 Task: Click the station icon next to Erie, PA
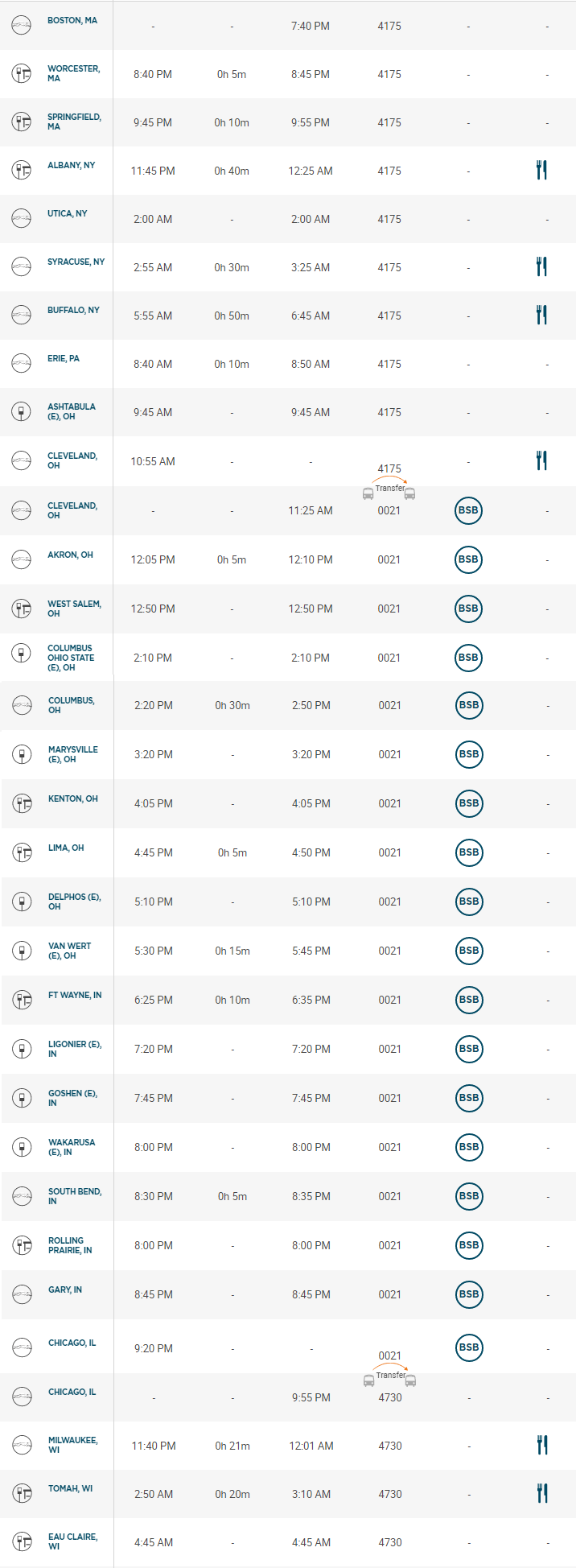click(22, 364)
